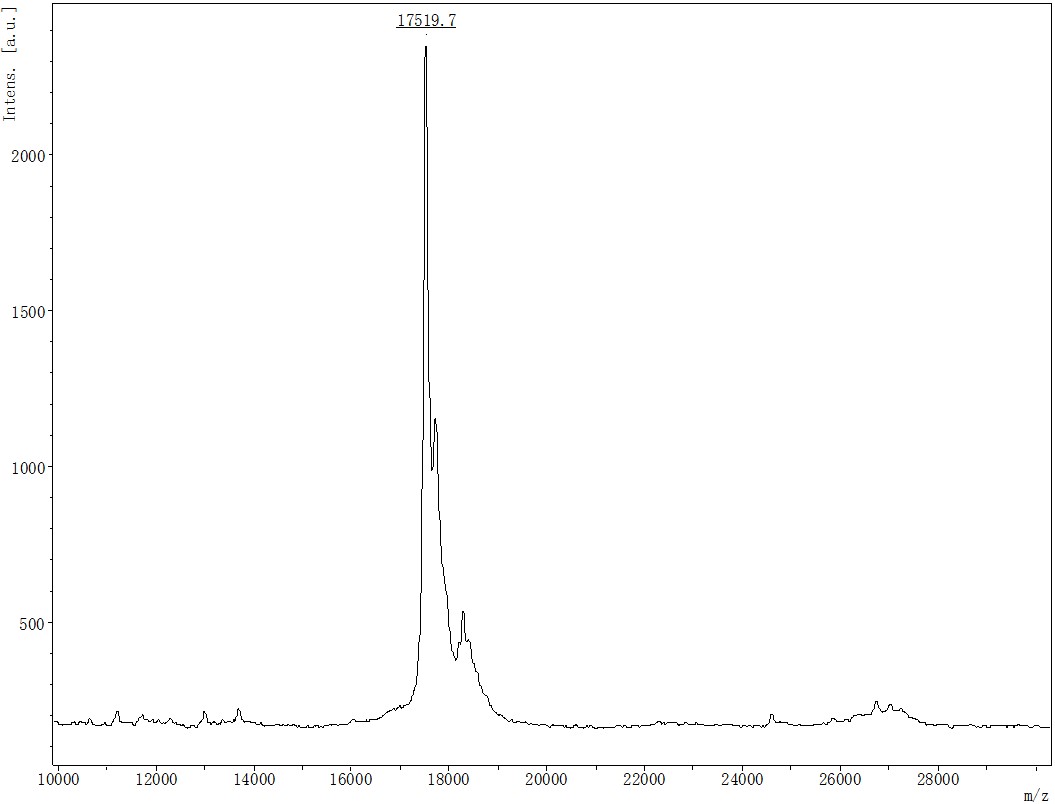This screenshot has height=804, width=1055.
Task: Select the x-axis tick label 16000
Action: 351,779
